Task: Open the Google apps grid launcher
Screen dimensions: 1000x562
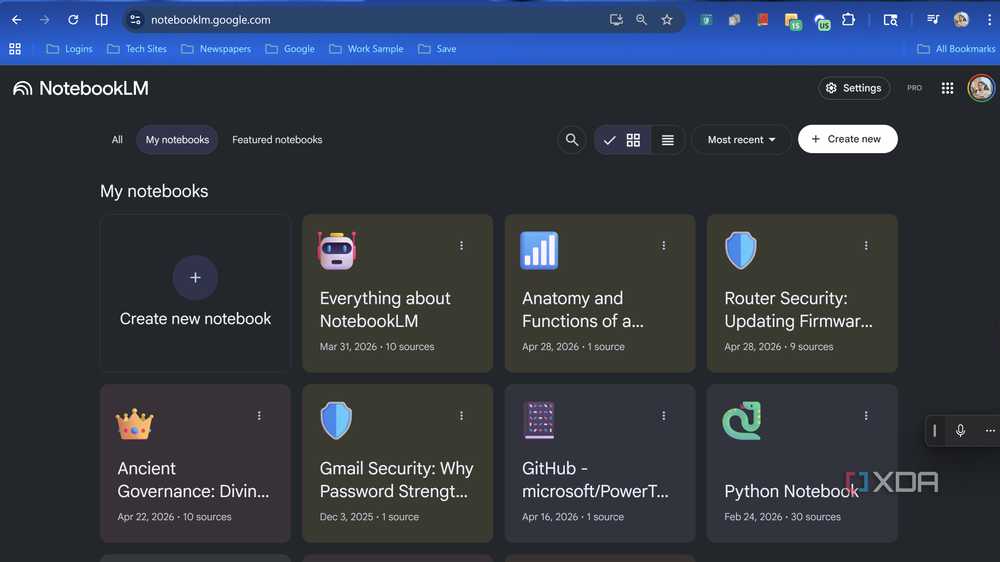Action: coord(947,88)
